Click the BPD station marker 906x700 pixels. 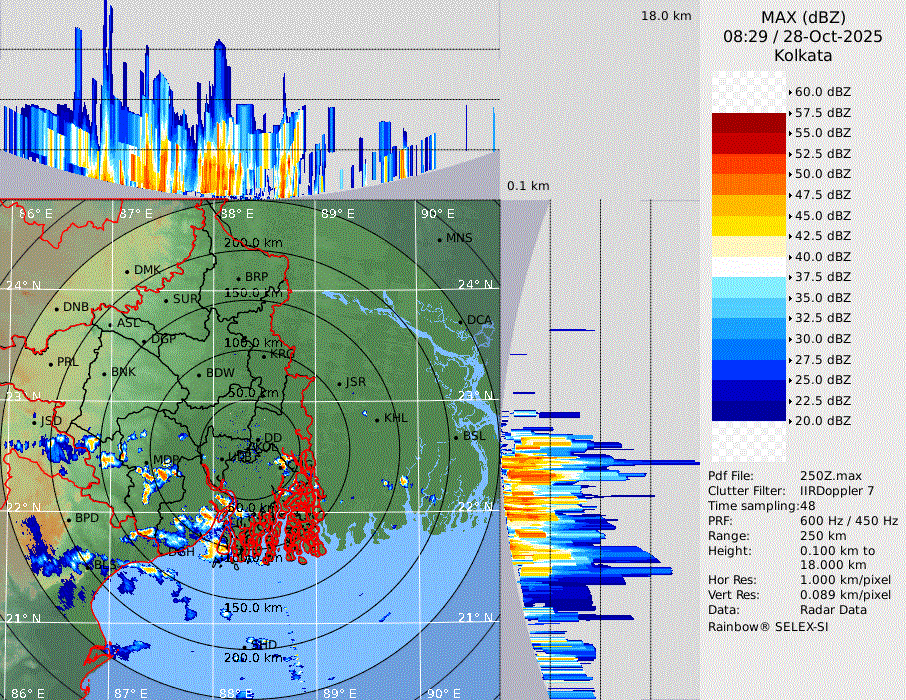pos(69,520)
